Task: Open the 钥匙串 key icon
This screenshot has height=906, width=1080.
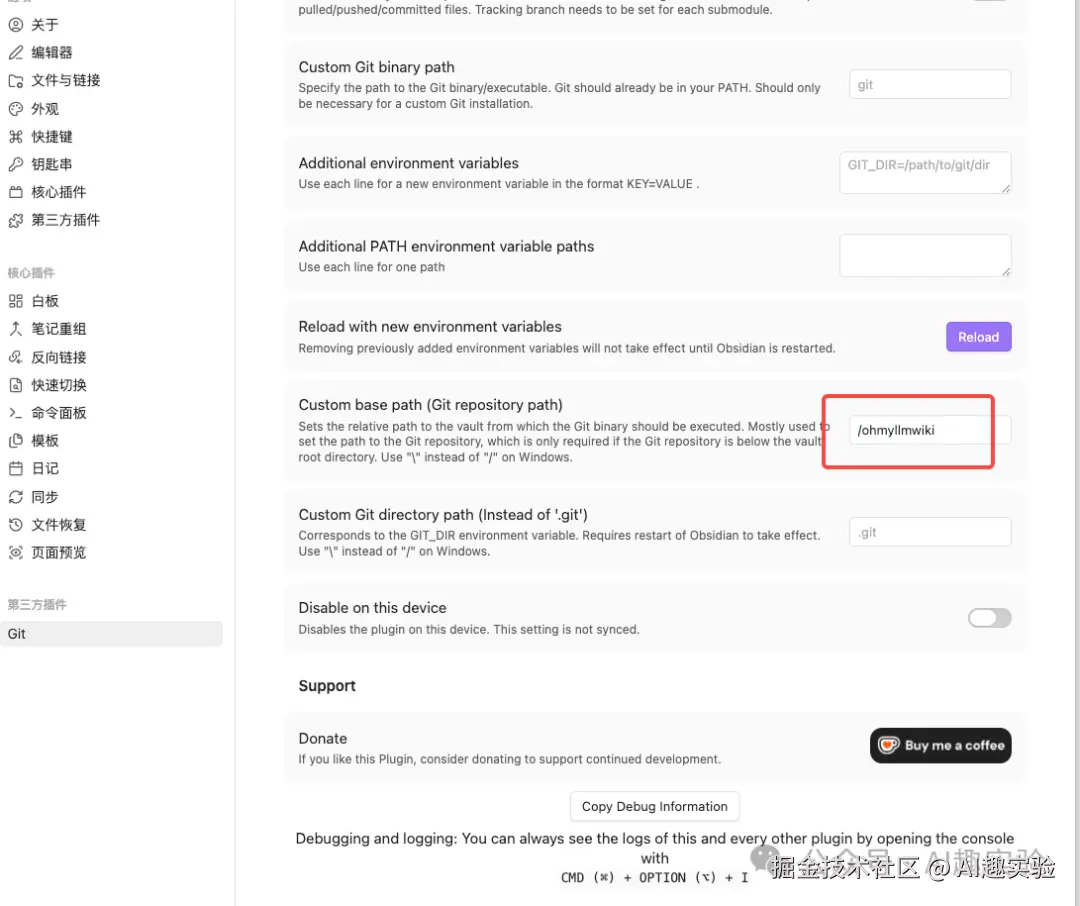Action: (16, 164)
